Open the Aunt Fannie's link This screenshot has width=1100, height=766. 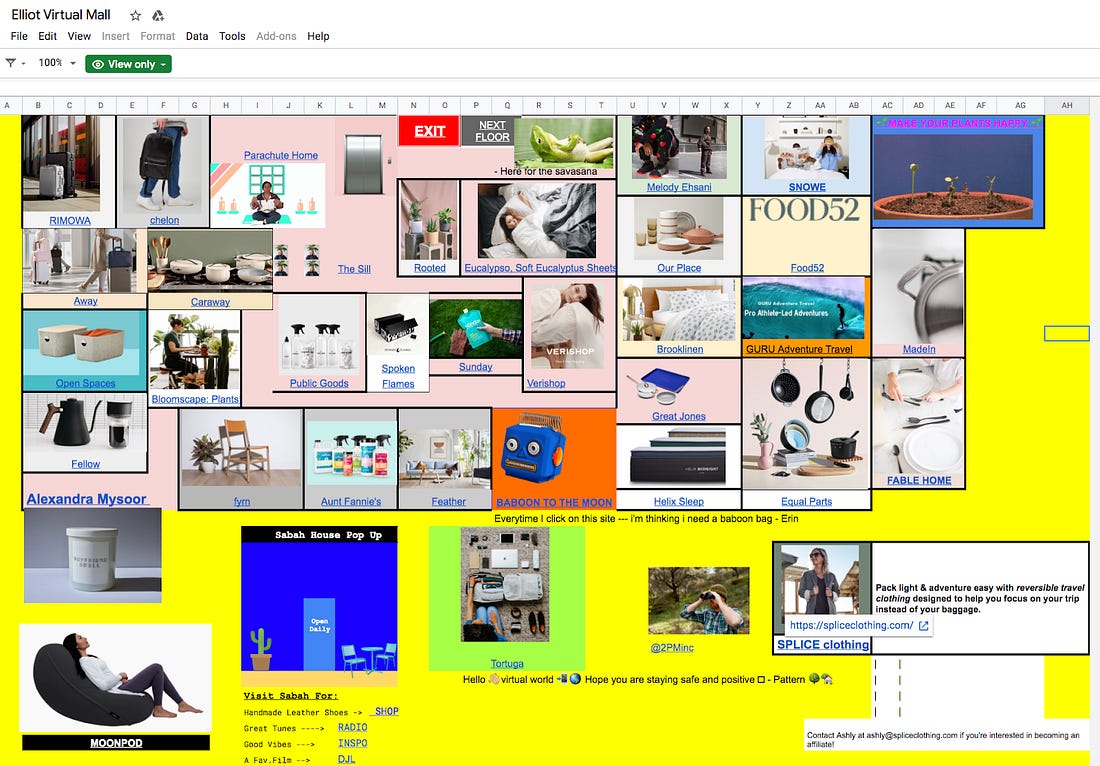tap(351, 502)
